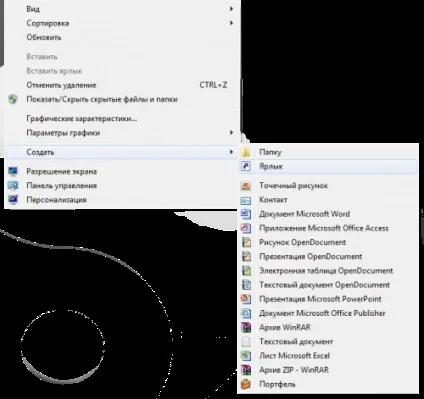Expand the Сортировка submenu arrow

click(x=231, y=23)
